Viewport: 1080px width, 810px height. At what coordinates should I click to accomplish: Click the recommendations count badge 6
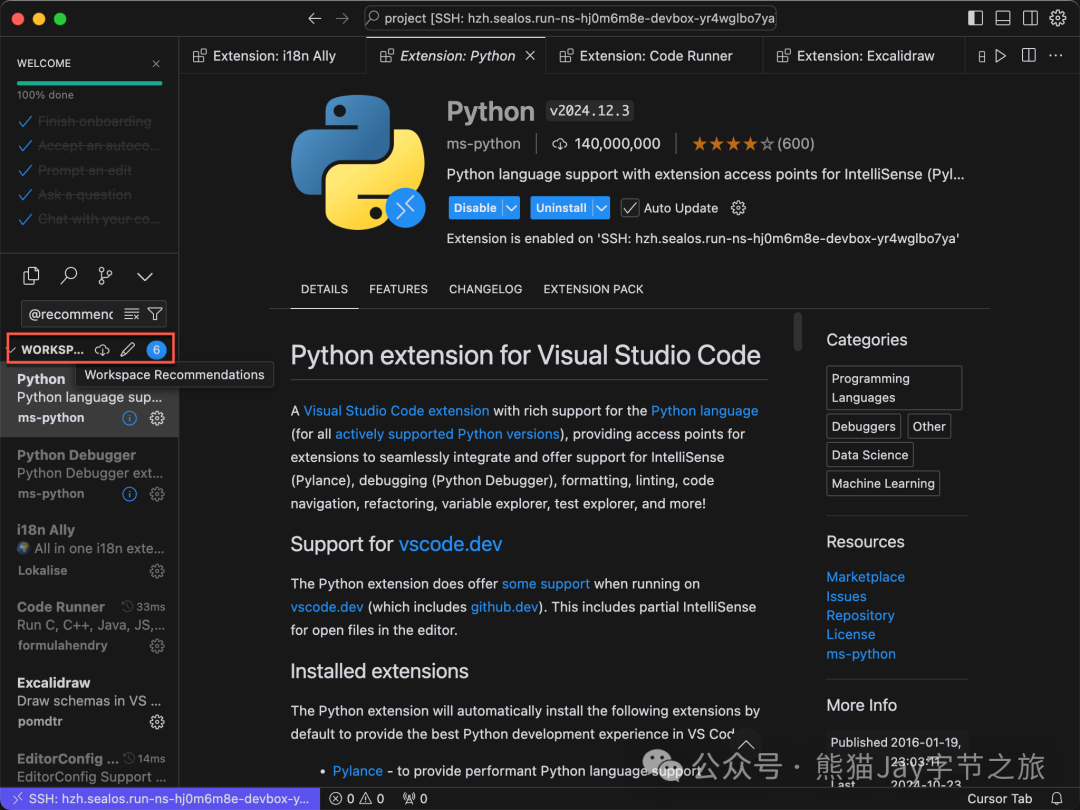[x=156, y=350]
